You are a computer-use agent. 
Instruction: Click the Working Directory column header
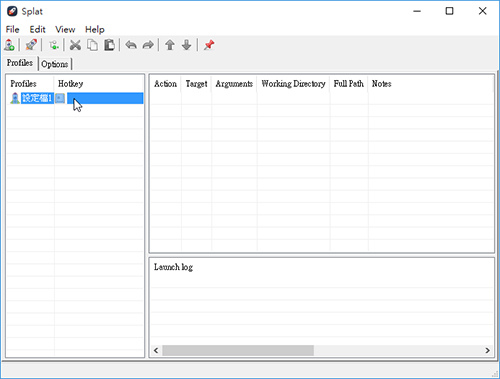(293, 84)
